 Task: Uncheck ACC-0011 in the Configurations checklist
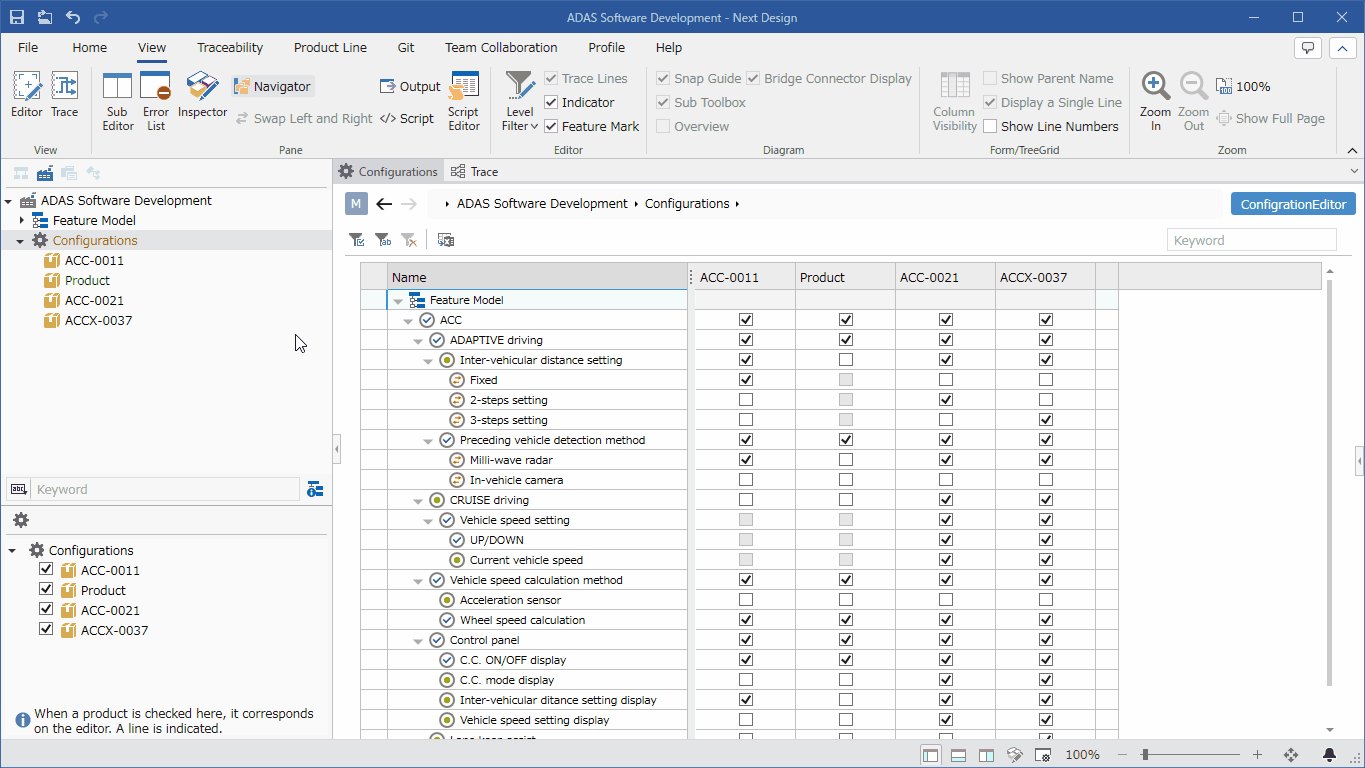pos(45,569)
